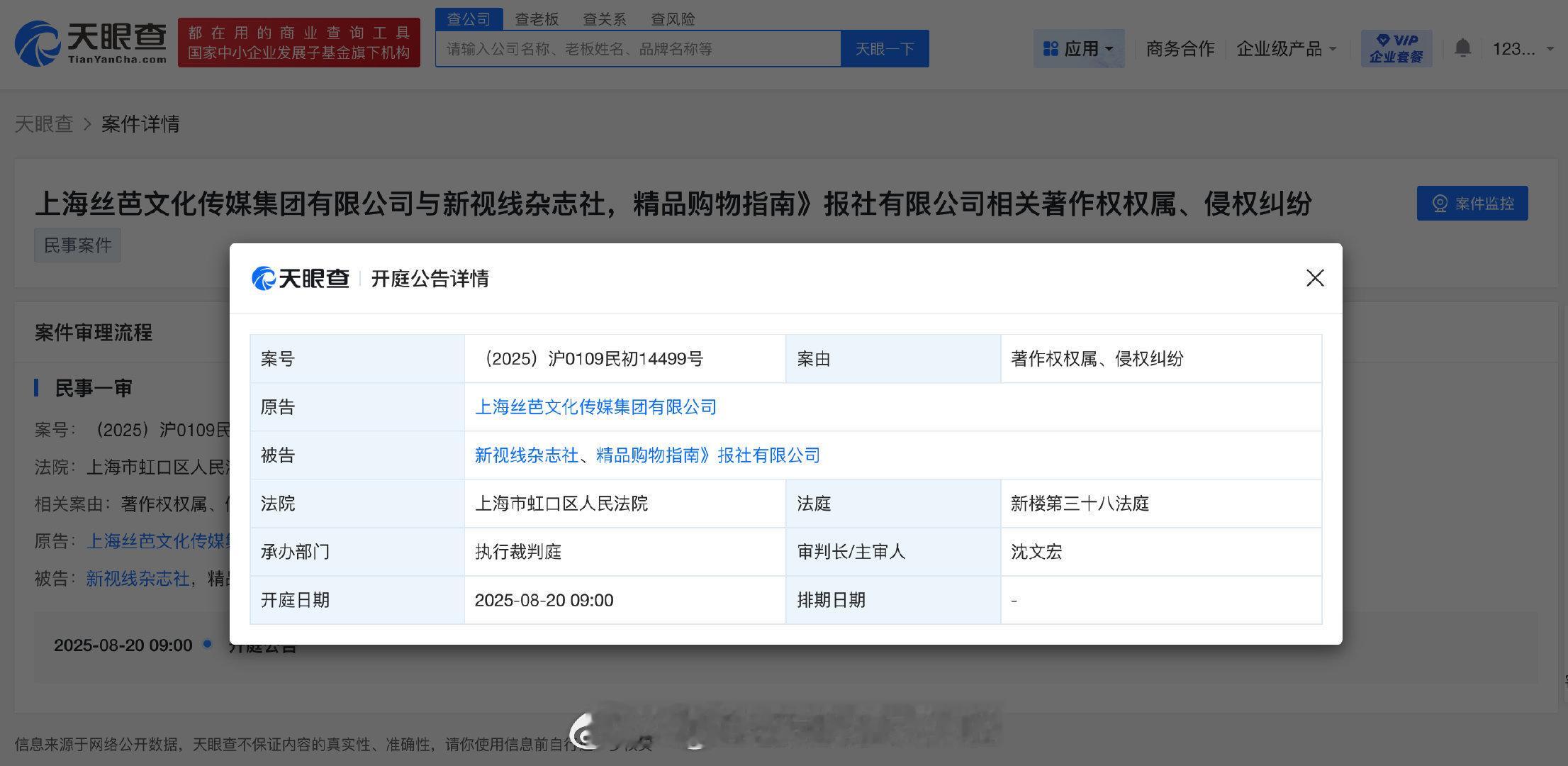Click the 案件监控 button

(x=1472, y=204)
